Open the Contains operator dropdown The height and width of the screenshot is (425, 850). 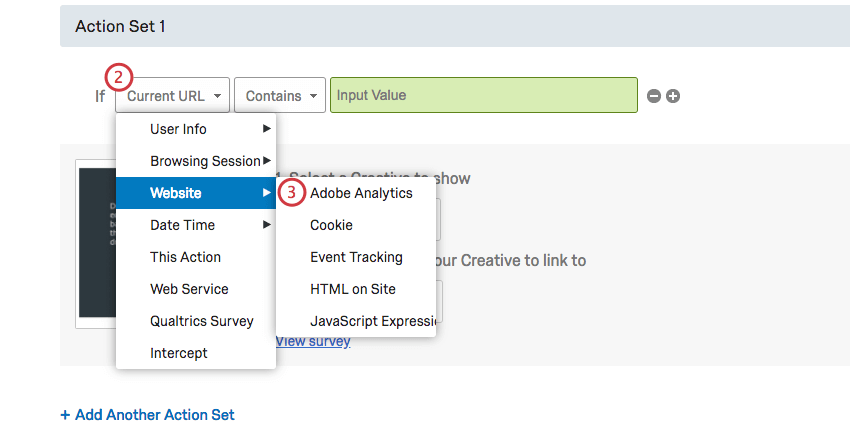tap(280, 96)
